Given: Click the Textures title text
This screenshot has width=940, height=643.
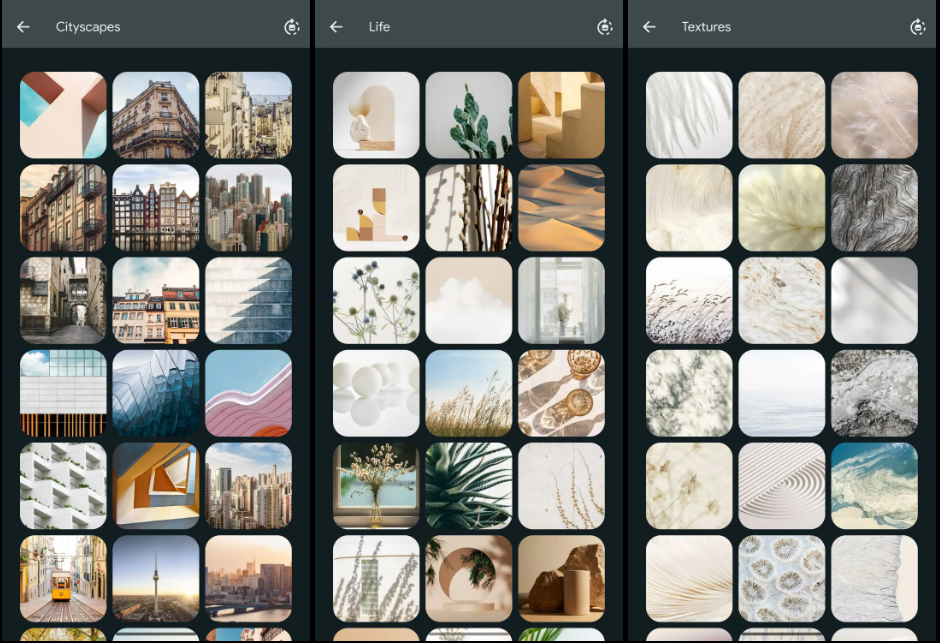Looking at the screenshot, I should (706, 27).
